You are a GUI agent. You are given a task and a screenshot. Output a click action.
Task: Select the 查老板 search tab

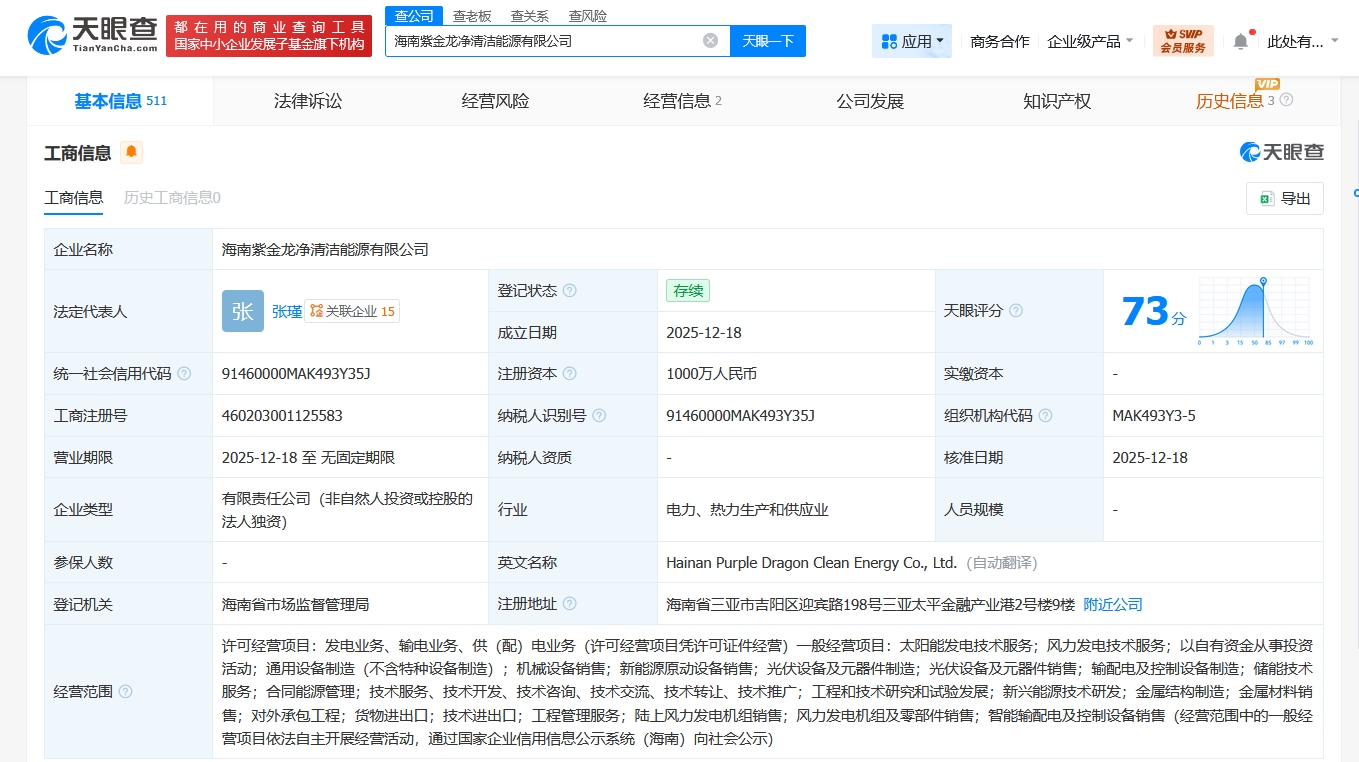[472, 16]
